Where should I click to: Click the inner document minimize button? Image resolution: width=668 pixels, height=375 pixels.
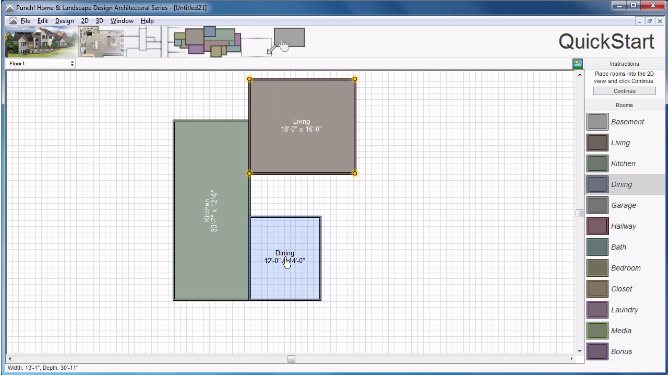(639, 20)
